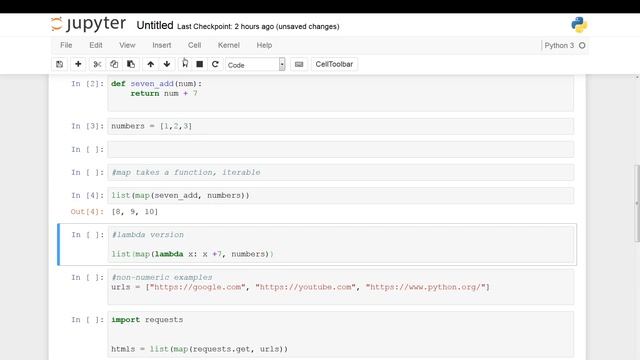
Task: Cut selected cell with scissors icon
Action: pyautogui.click(x=97, y=64)
